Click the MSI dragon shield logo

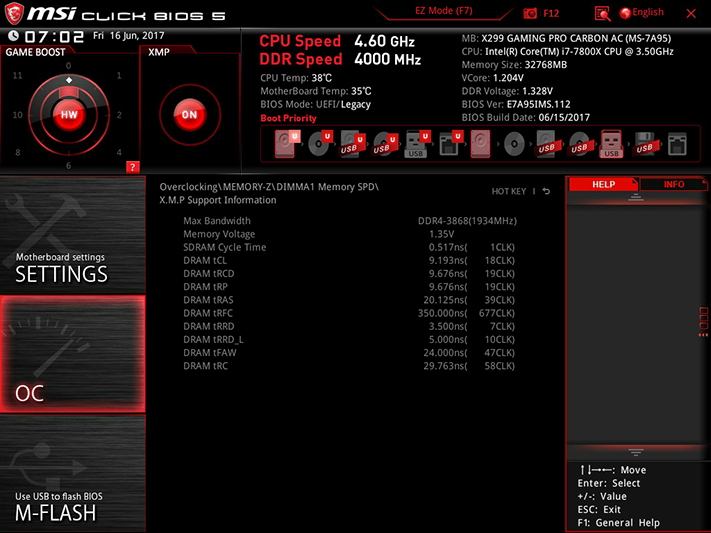click(x=14, y=13)
